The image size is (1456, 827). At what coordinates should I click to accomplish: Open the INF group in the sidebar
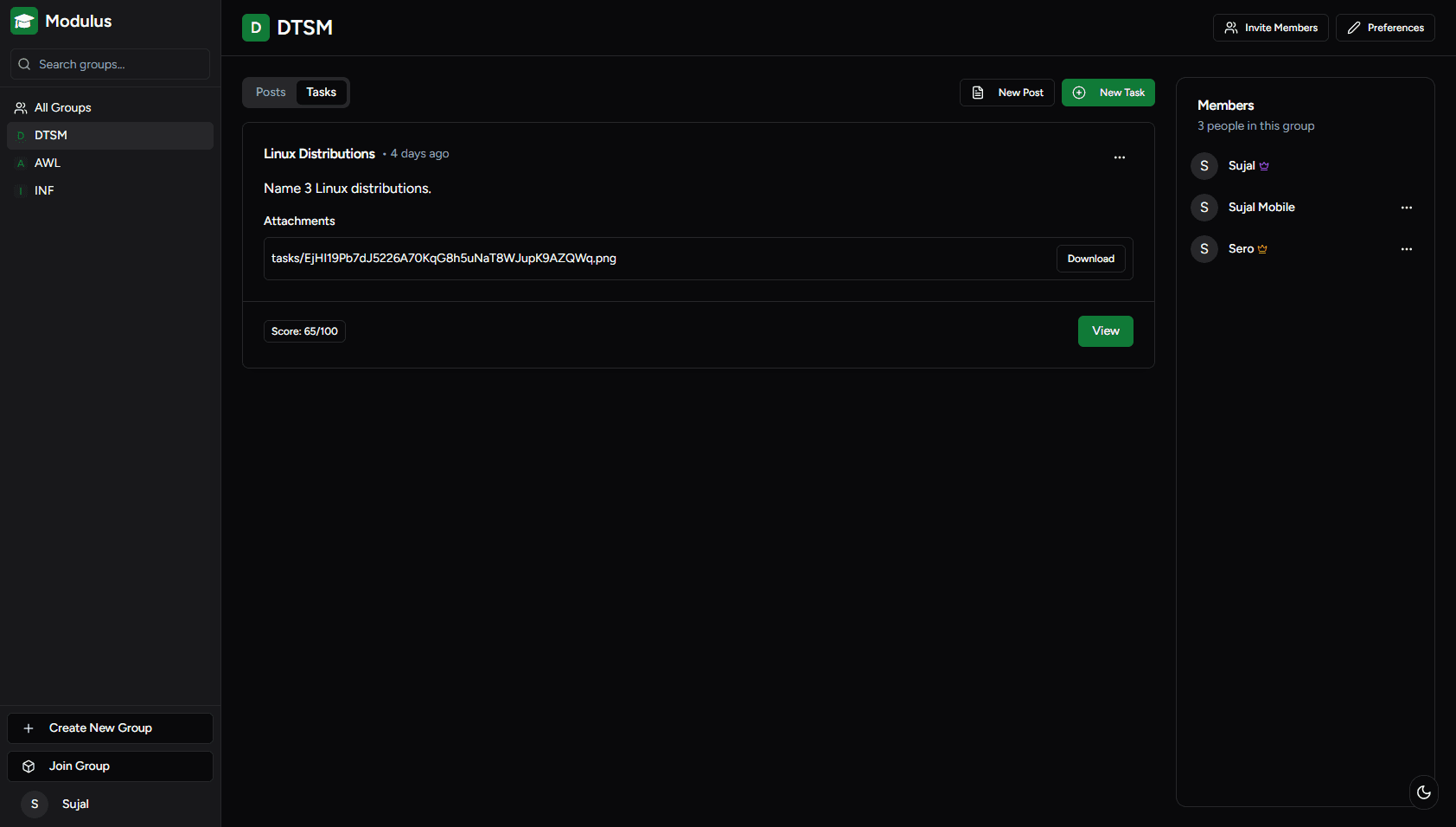pos(44,190)
